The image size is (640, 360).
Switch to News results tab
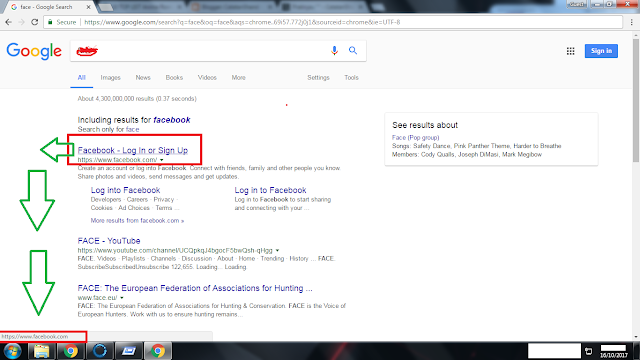click(x=143, y=78)
